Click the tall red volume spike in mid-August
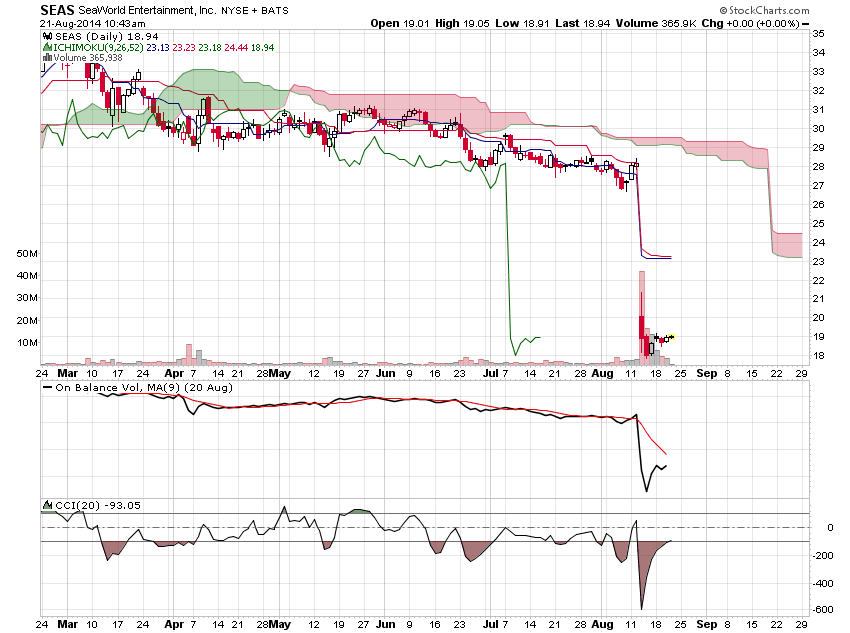This screenshot has height=633, width=850. pos(642,317)
